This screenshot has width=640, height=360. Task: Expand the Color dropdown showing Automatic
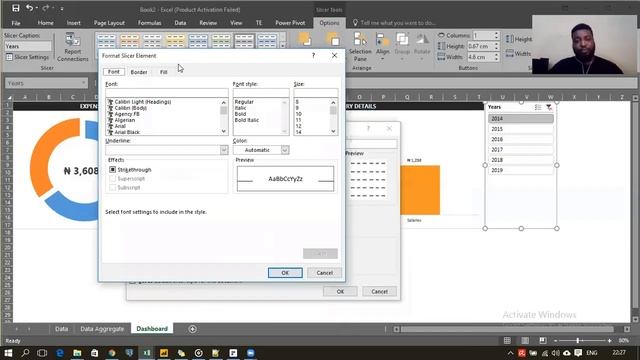coord(285,150)
